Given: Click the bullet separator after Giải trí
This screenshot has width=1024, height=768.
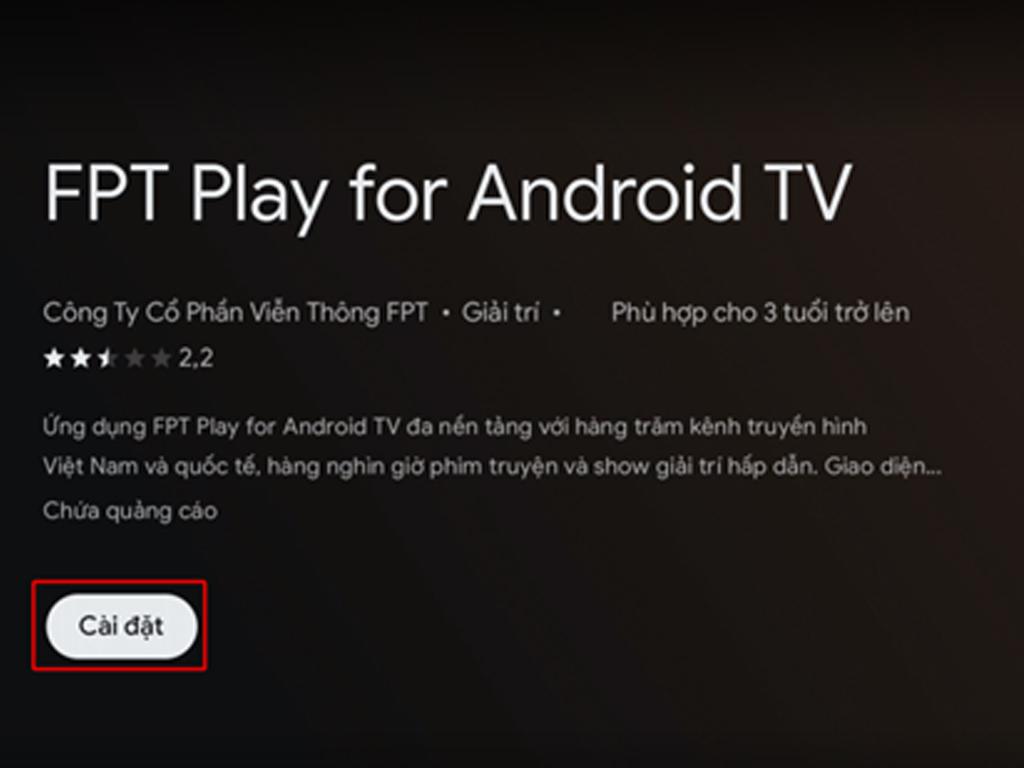Looking at the screenshot, I should pos(557,313).
